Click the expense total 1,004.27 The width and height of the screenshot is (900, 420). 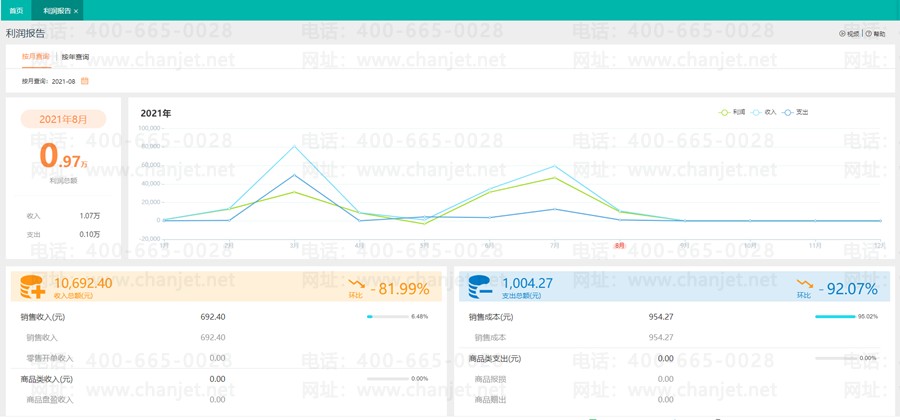(x=527, y=282)
